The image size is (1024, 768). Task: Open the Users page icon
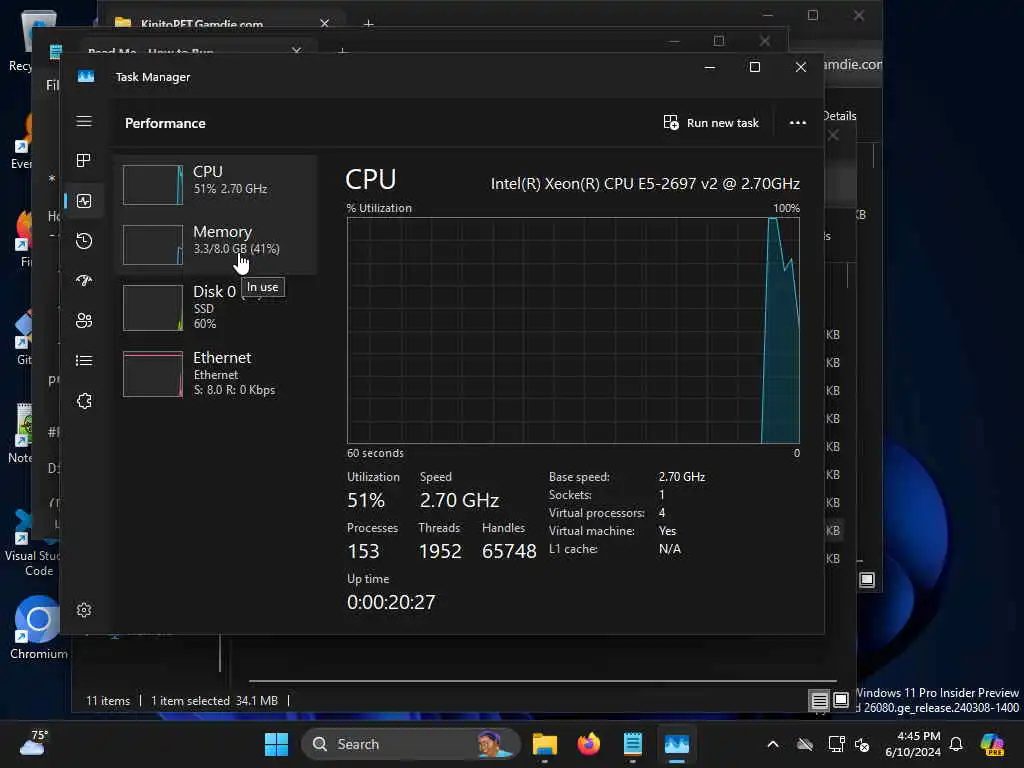pyautogui.click(x=84, y=321)
